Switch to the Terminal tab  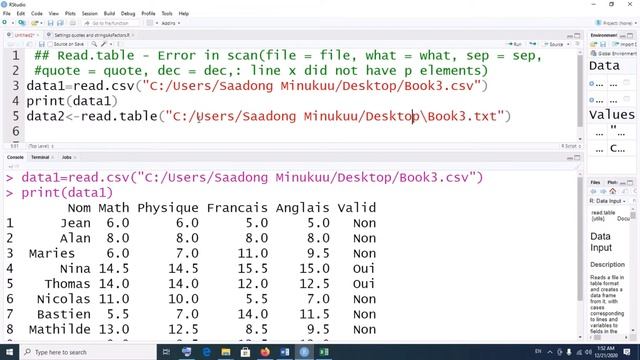point(40,158)
